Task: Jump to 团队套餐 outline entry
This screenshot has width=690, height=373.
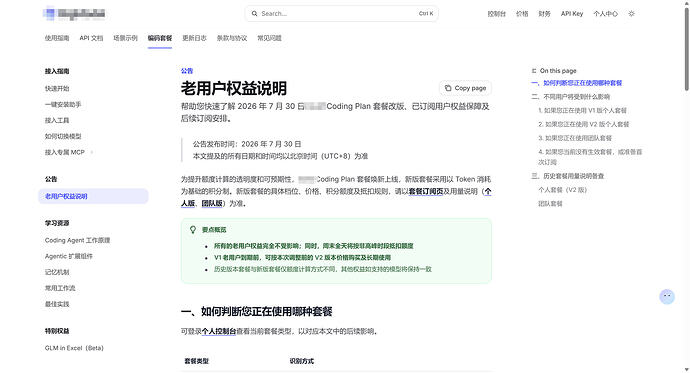Action: (x=550, y=204)
